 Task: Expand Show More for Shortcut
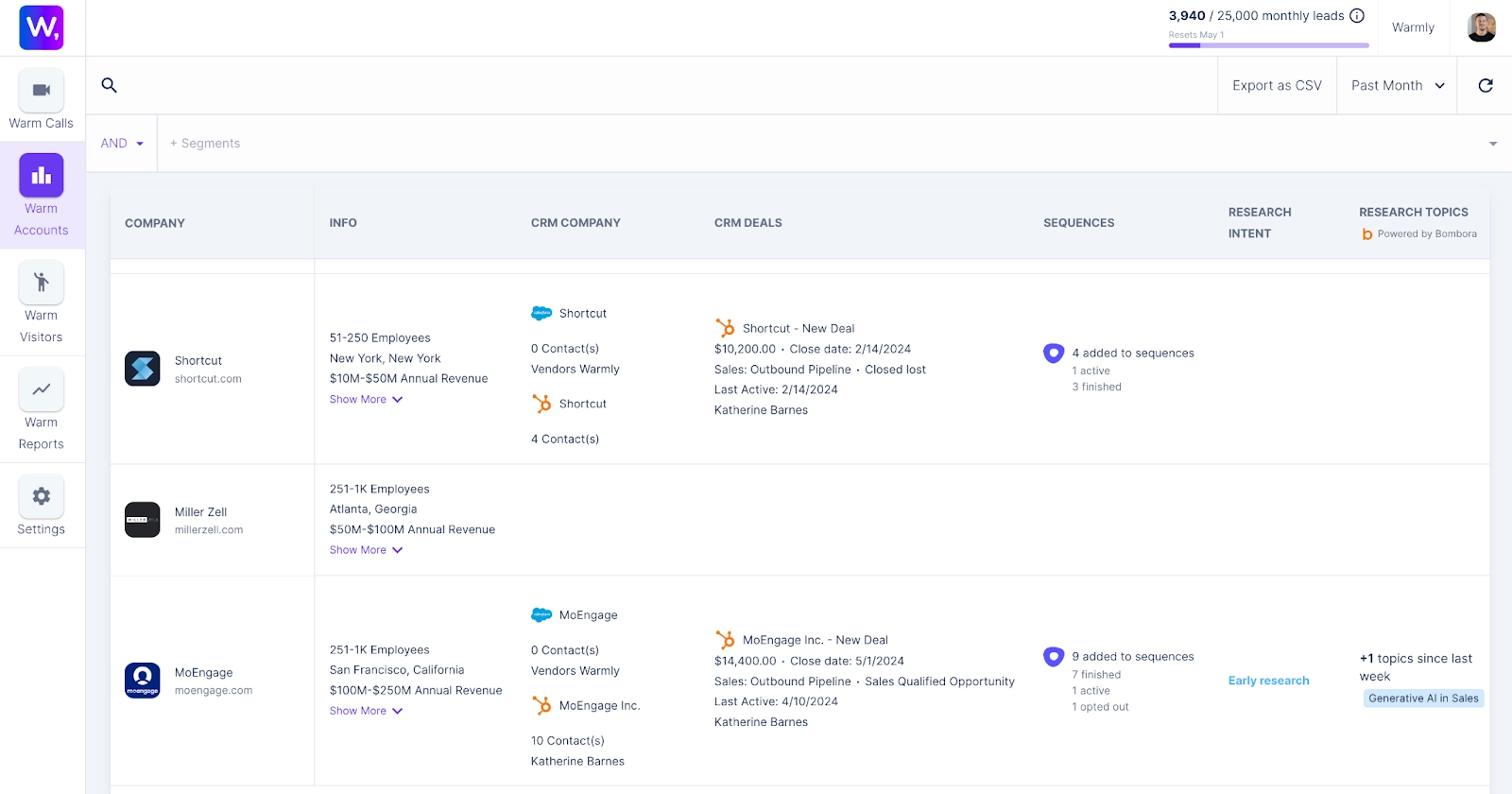(x=366, y=400)
